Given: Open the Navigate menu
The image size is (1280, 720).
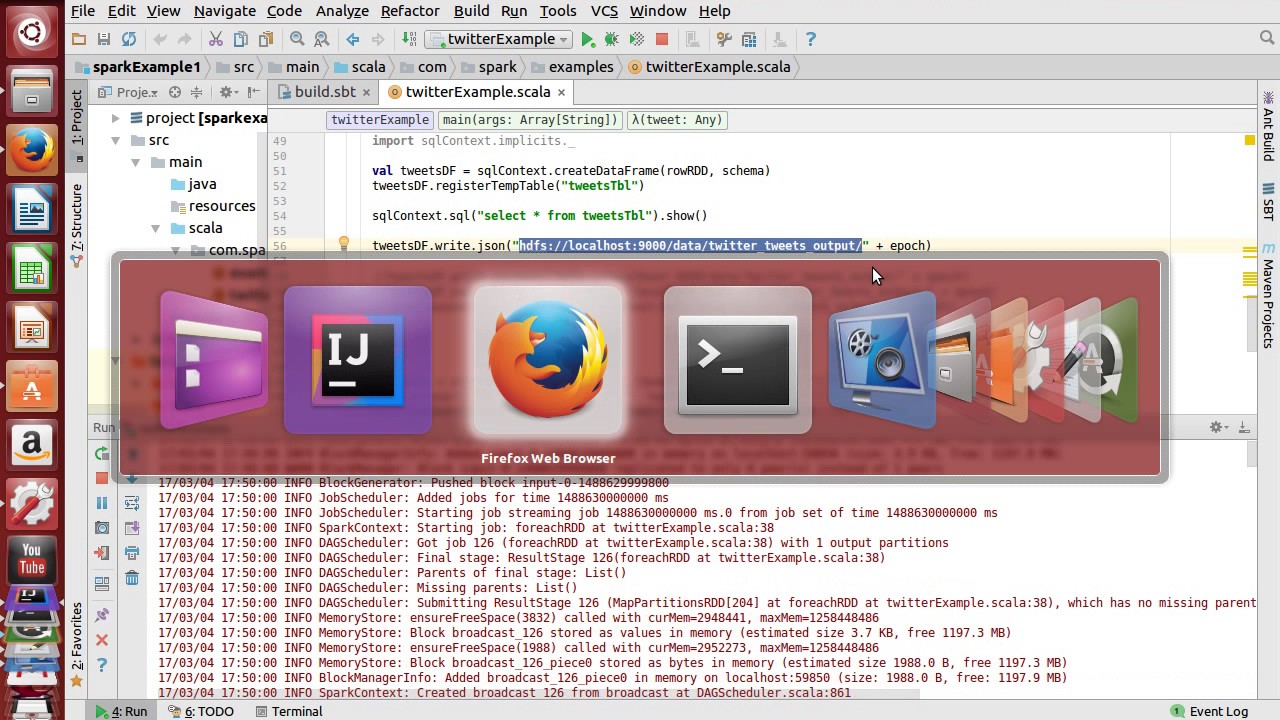Looking at the screenshot, I should [x=224, y=11].
